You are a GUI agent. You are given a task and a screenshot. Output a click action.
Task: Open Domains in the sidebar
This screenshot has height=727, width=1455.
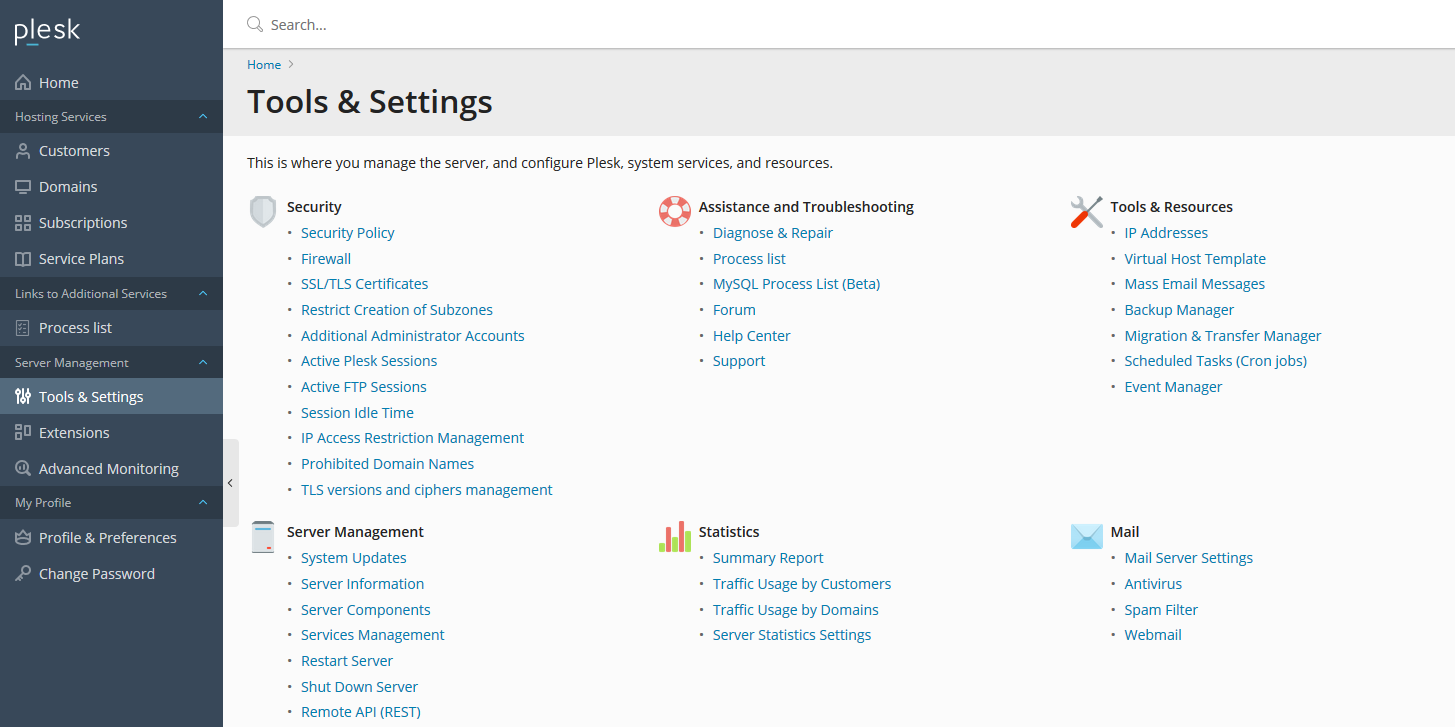(111, 187)
